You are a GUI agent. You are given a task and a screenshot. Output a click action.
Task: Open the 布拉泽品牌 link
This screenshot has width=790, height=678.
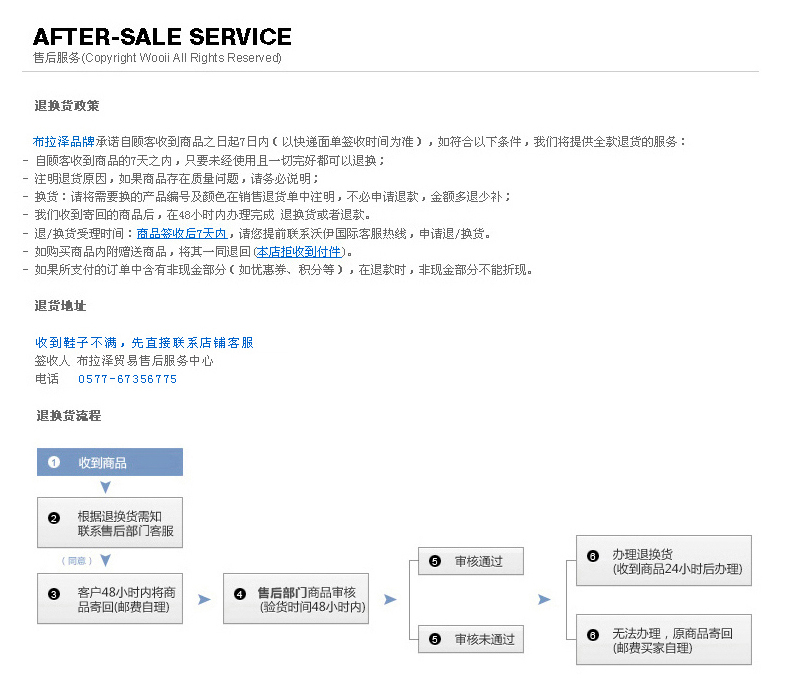[64, 142]
